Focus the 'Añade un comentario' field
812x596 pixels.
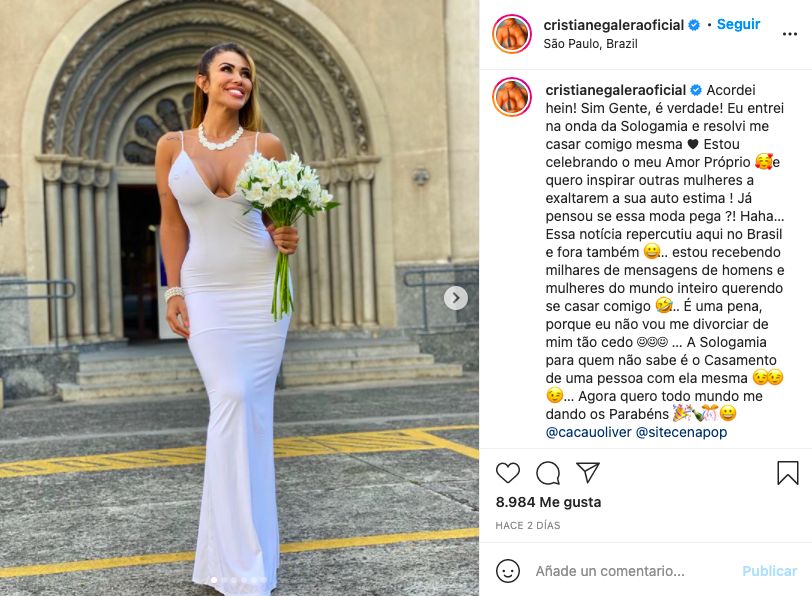(x=632, y=571)
